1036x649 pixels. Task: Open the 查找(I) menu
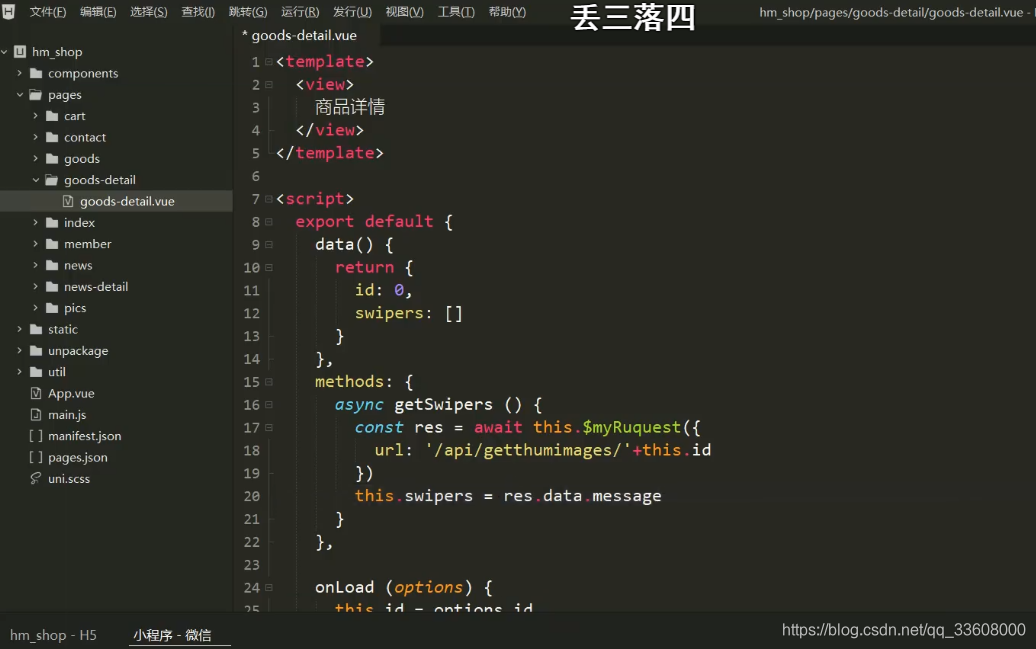[198, 12]
